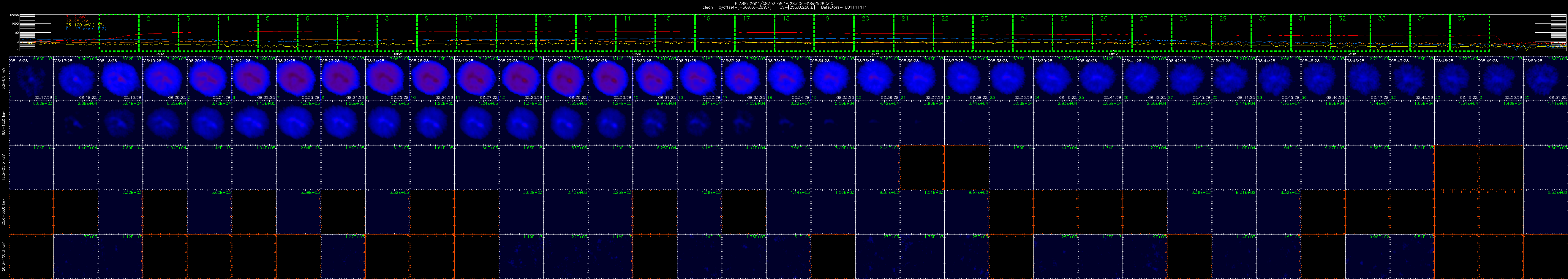Click the yellow 25-100 keV legend entry

[85, 25]
